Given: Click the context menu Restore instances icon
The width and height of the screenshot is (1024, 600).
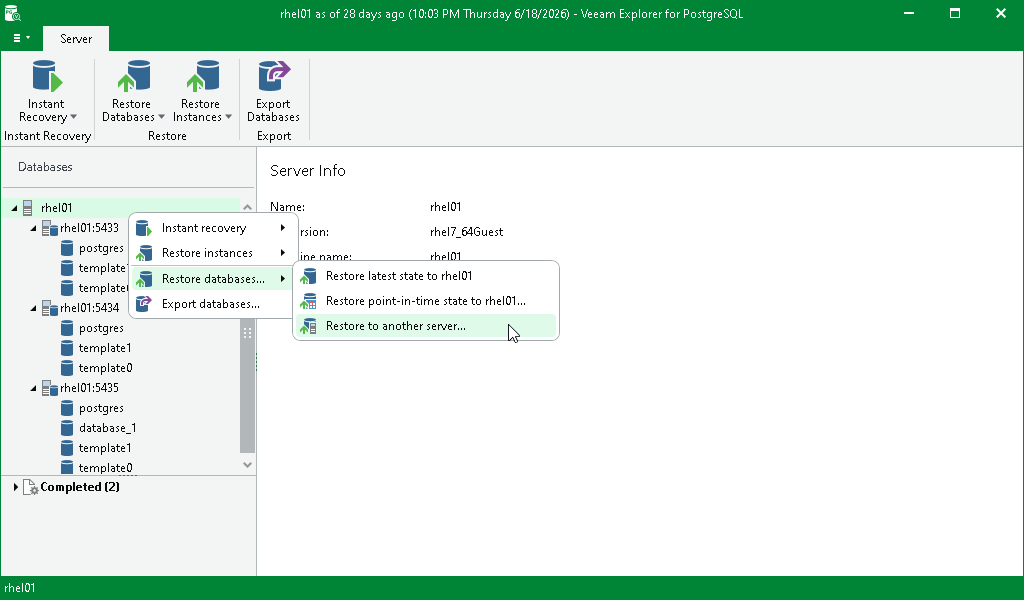Looking at the screenshot, I should point(144,253).
